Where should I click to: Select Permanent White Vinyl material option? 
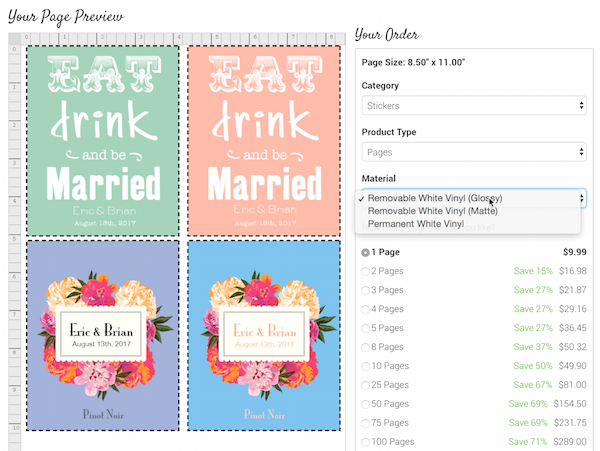tap(415, 224)
